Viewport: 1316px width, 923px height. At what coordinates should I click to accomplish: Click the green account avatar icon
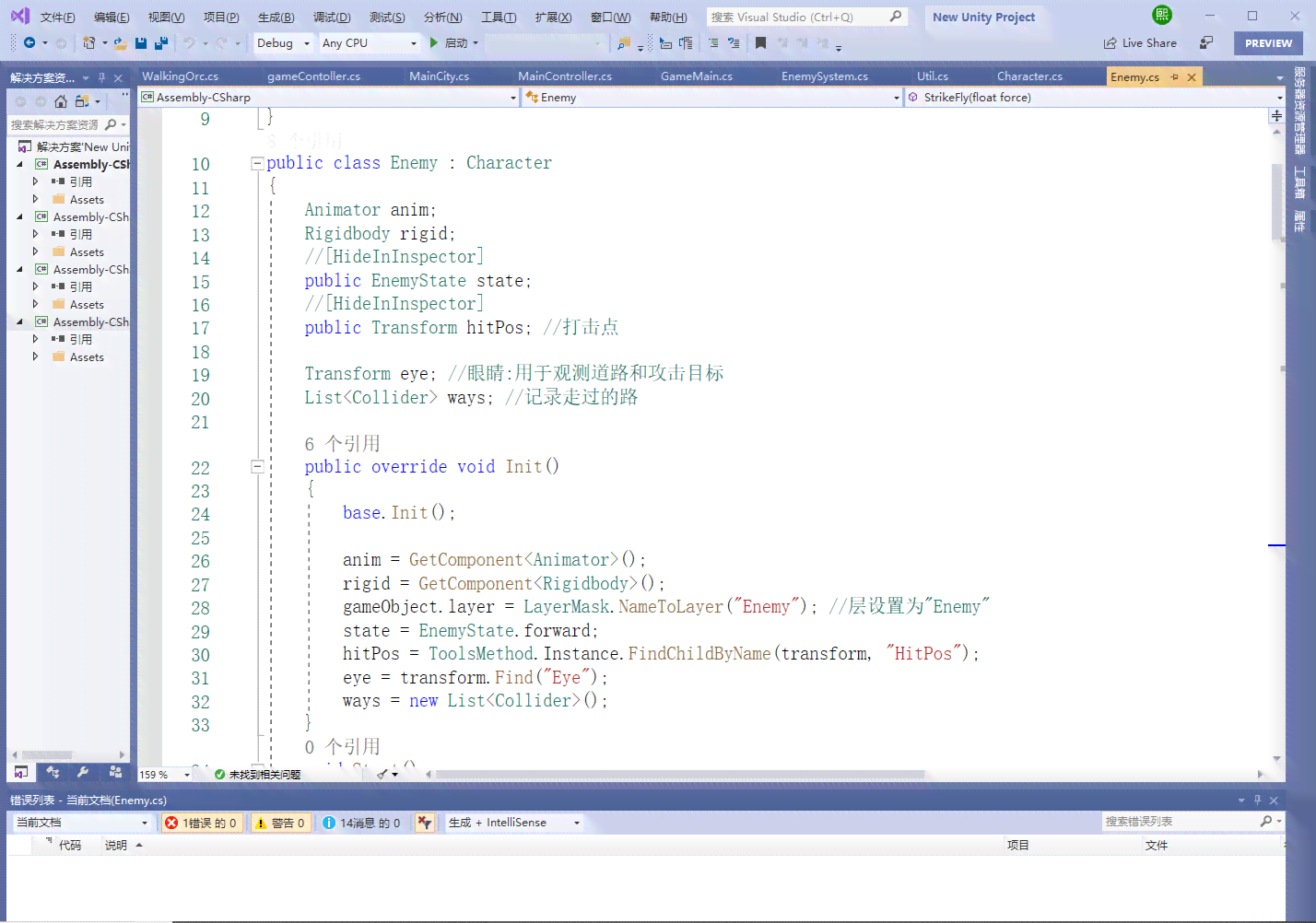[1162, 15]
